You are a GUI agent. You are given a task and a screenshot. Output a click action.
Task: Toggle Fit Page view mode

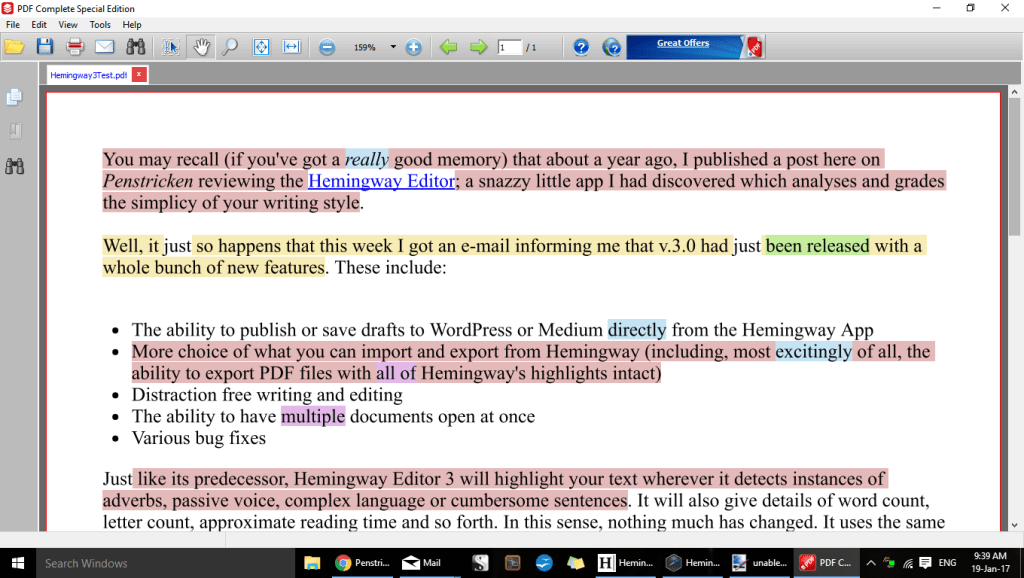pos(261,46)
